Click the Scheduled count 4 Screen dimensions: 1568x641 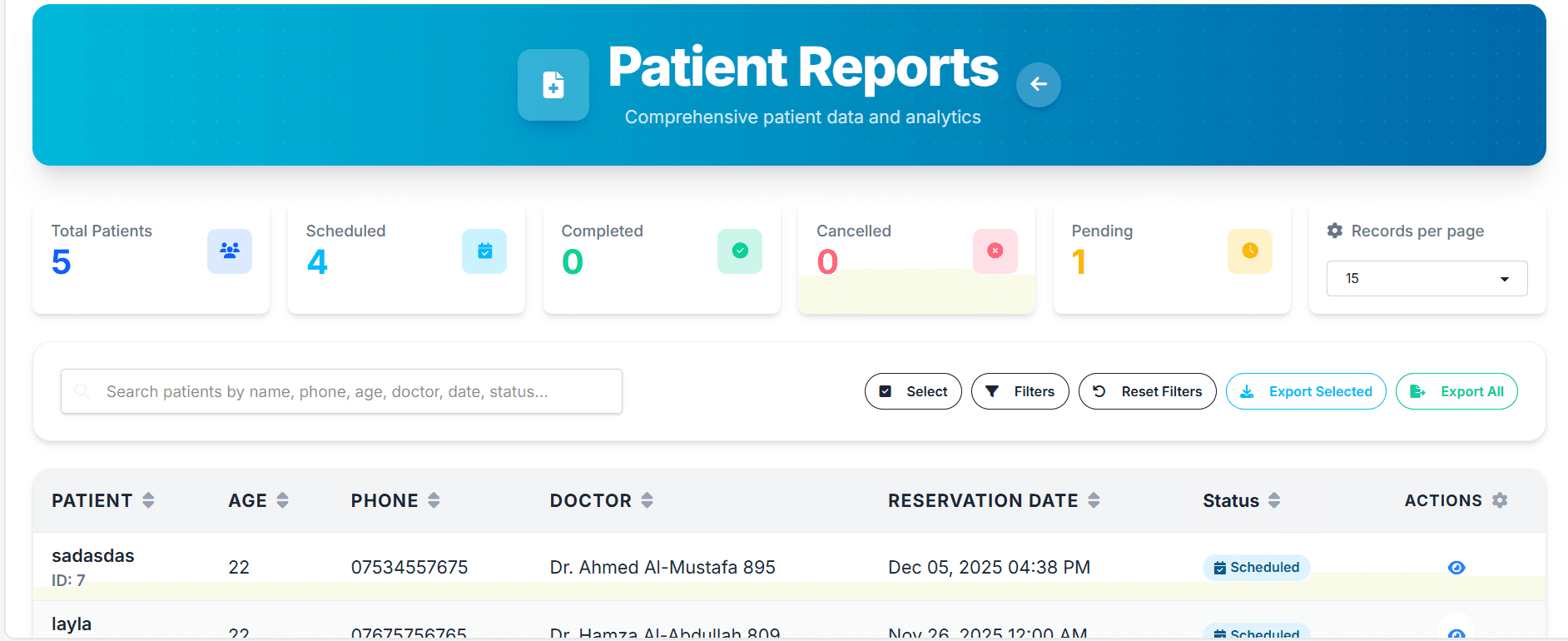tap(317, 262)
